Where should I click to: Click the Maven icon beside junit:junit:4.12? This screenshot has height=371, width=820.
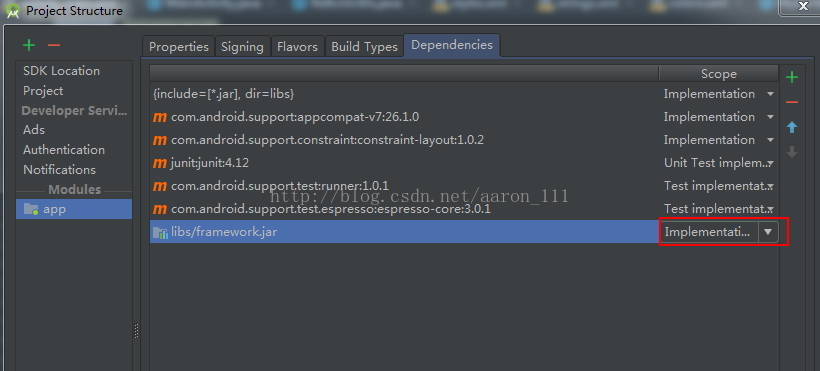(160, 163)
